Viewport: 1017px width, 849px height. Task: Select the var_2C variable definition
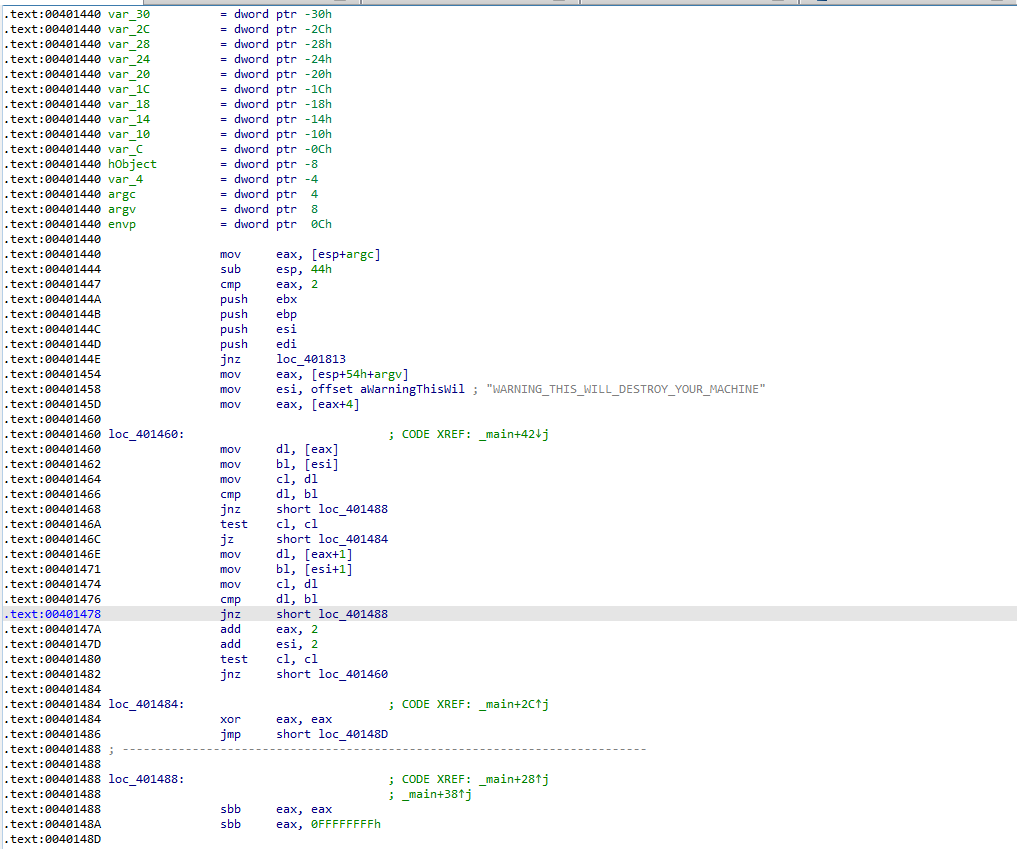[128, 29]
